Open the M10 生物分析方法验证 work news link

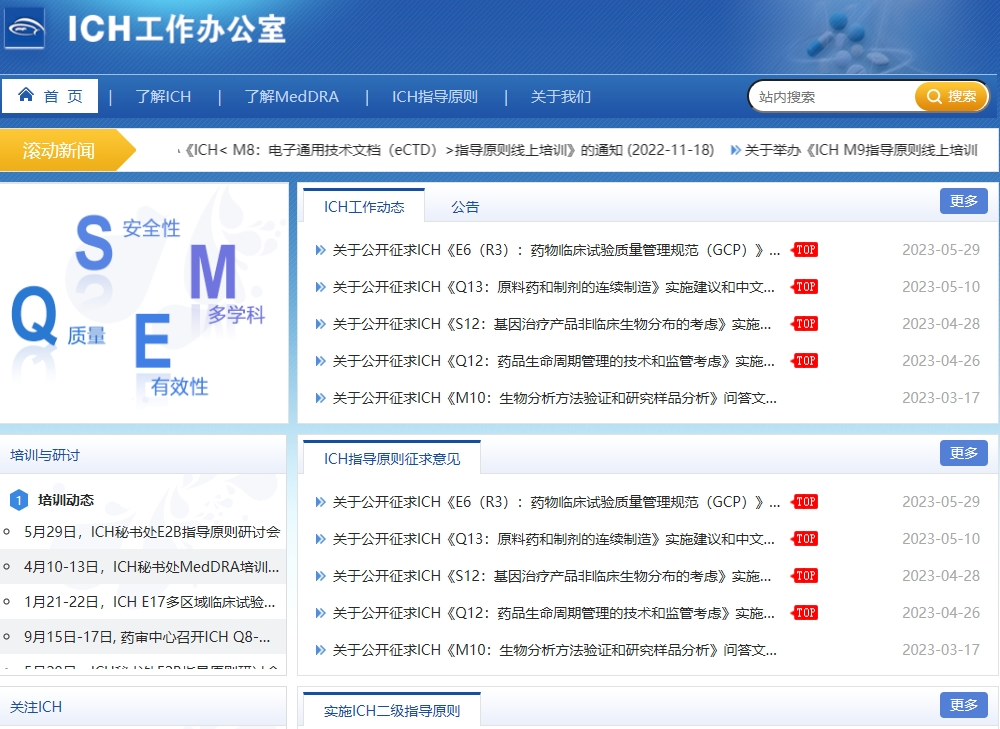coord(554,398)
